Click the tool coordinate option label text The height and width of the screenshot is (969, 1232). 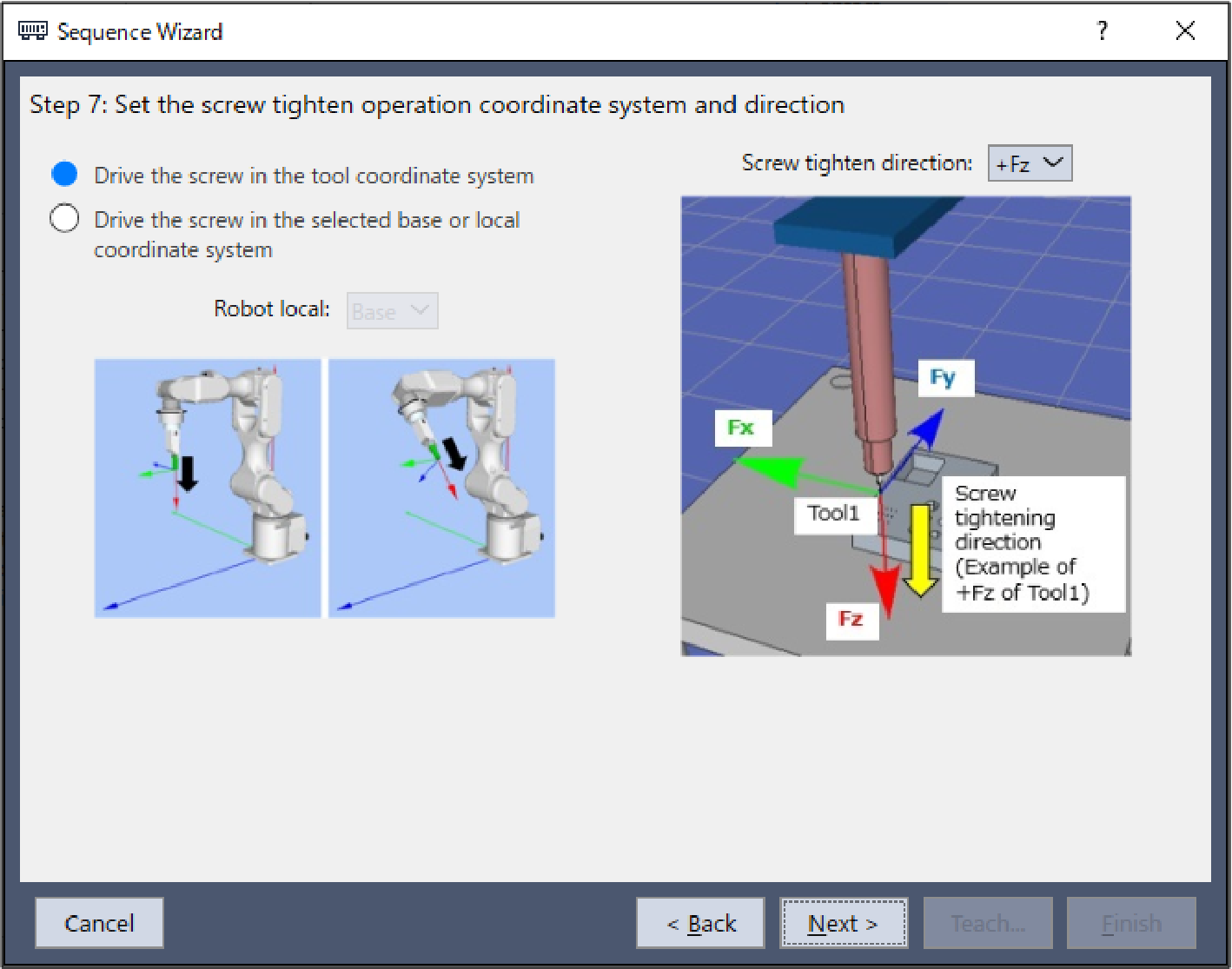[314, 176]
